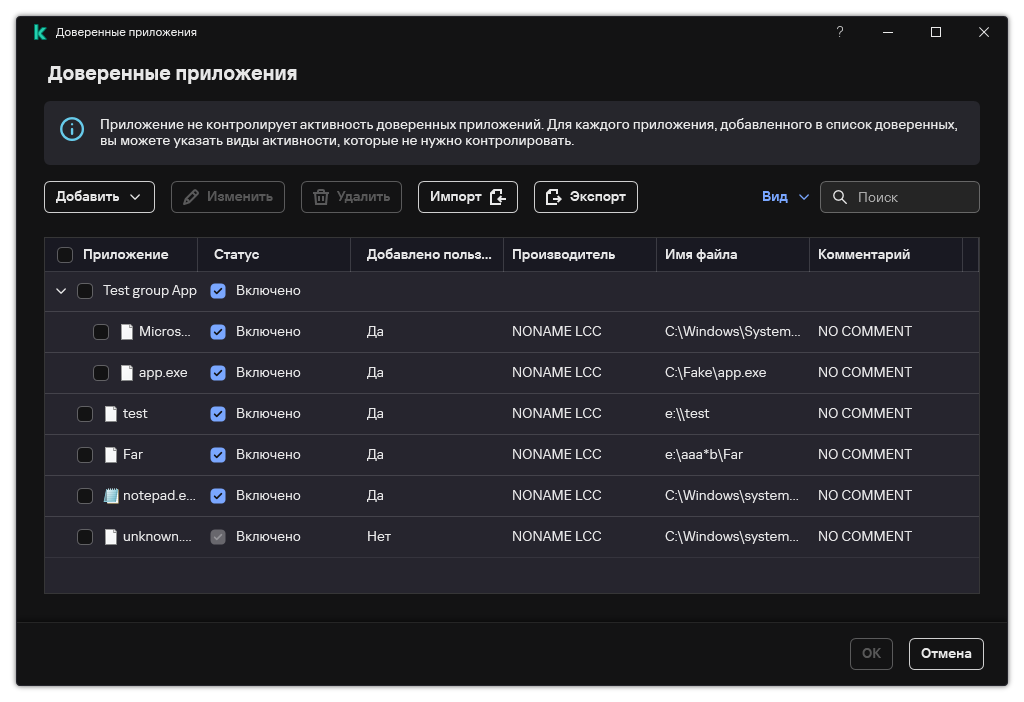Open the Добавить dropdown button
Screen dimensions: 1024x702
click(x=99, y=197)
